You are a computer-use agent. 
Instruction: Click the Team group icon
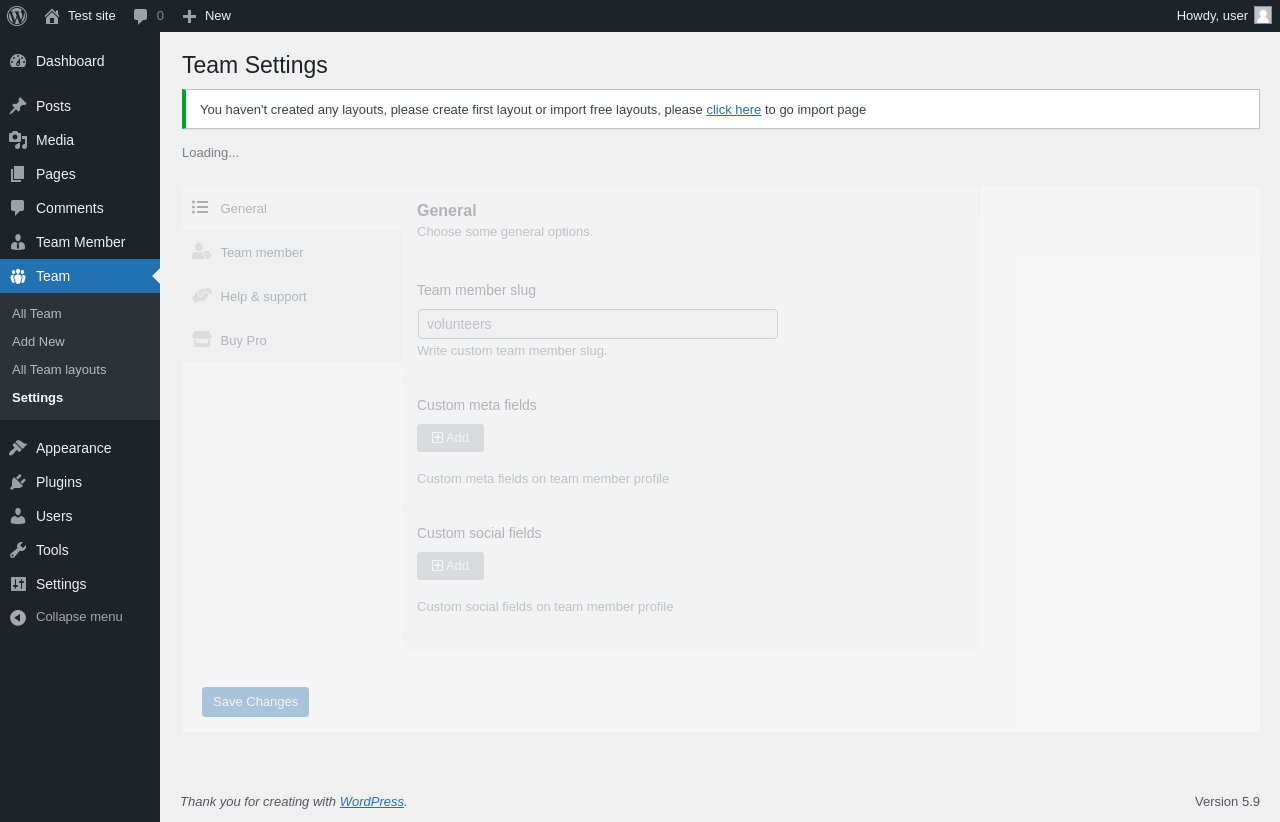(x=18, y=276)
